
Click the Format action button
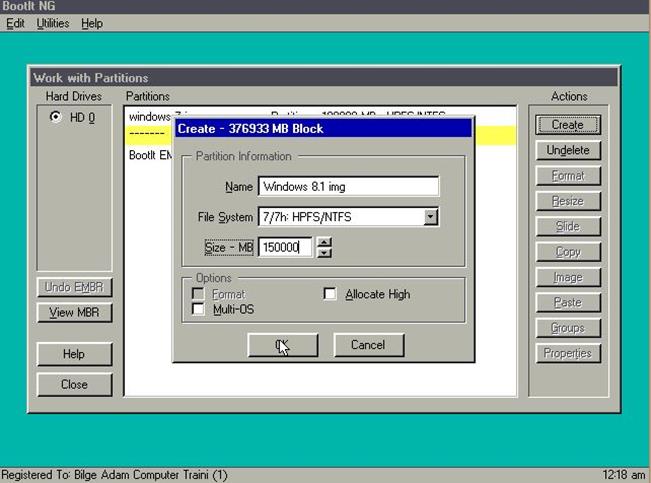tap(568, 176)
